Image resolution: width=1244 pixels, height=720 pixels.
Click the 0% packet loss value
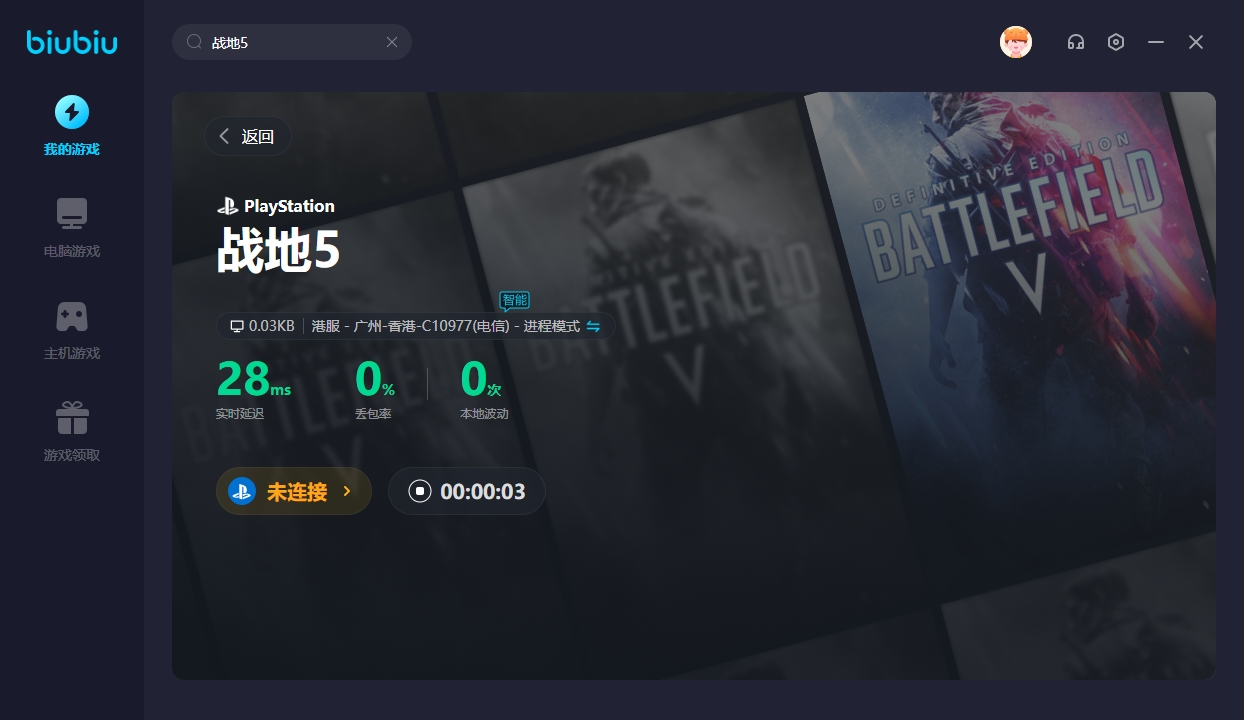pyautogui.click(x=375, y=380)
